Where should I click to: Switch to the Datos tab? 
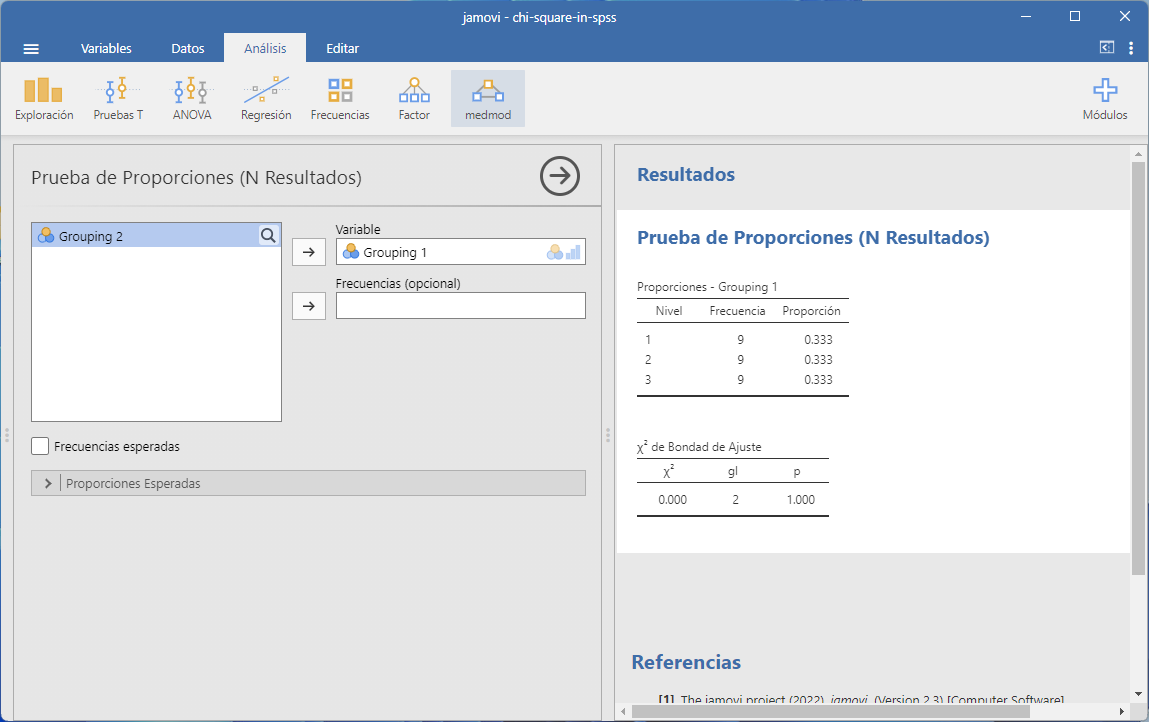pyautogui.click(x=188, y=48)
